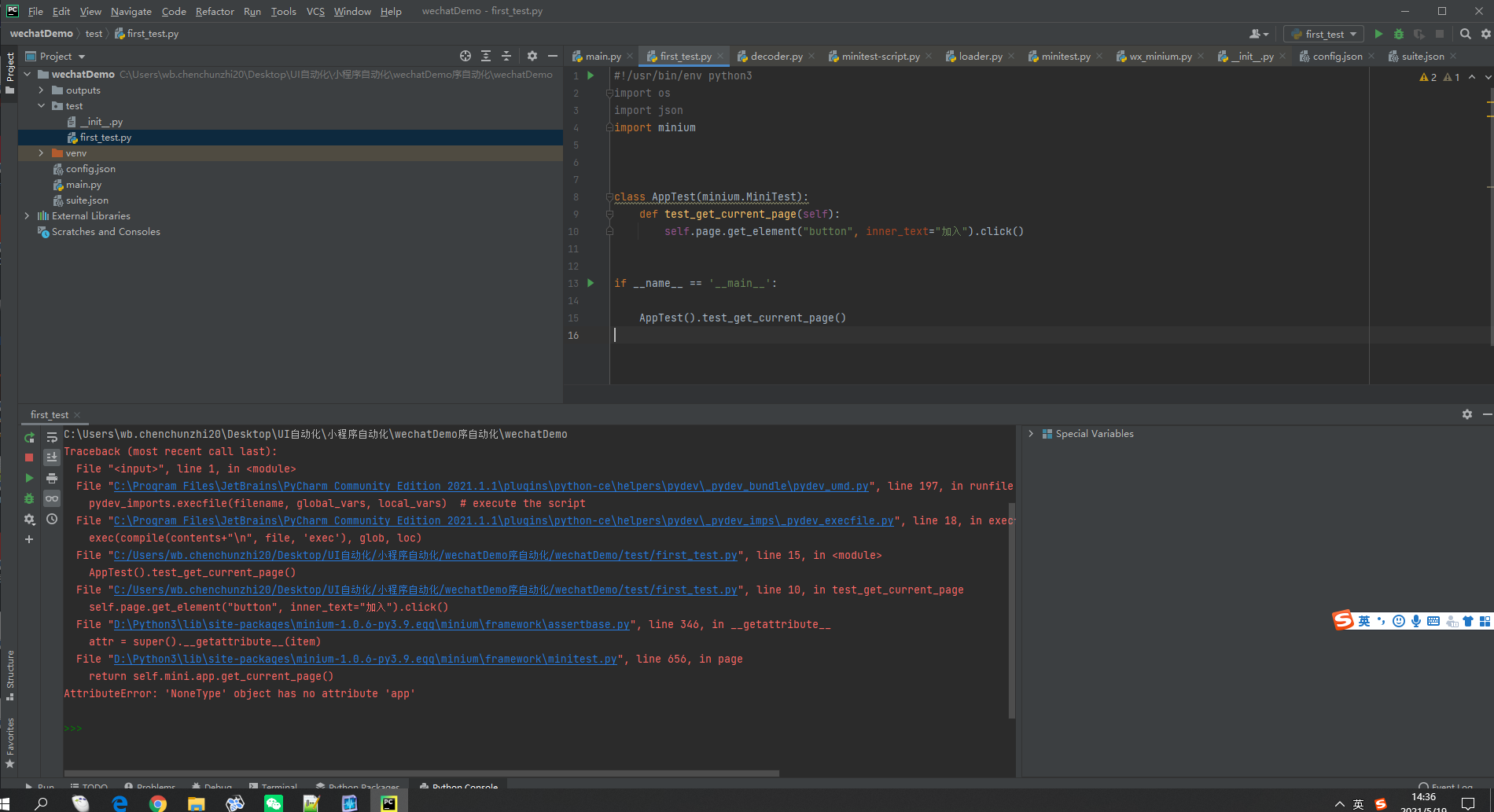The width and height of the screenshot is (1494, 812).
Task: Open the console command history (clock icon)
Action: pyautogui.click(x=52, y=519)
